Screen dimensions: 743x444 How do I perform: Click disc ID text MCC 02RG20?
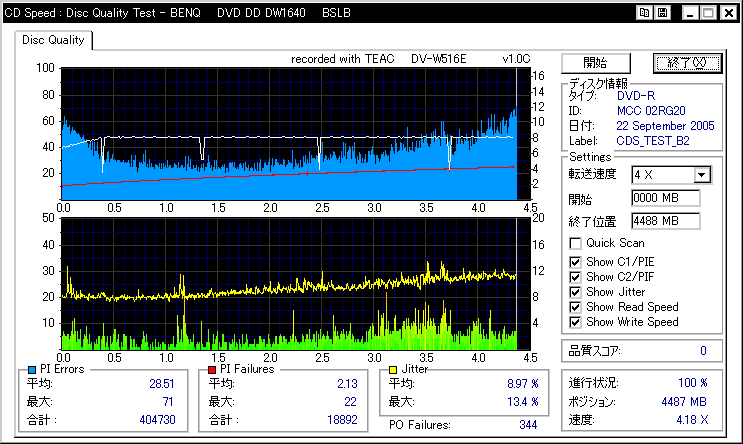point(651,111)
